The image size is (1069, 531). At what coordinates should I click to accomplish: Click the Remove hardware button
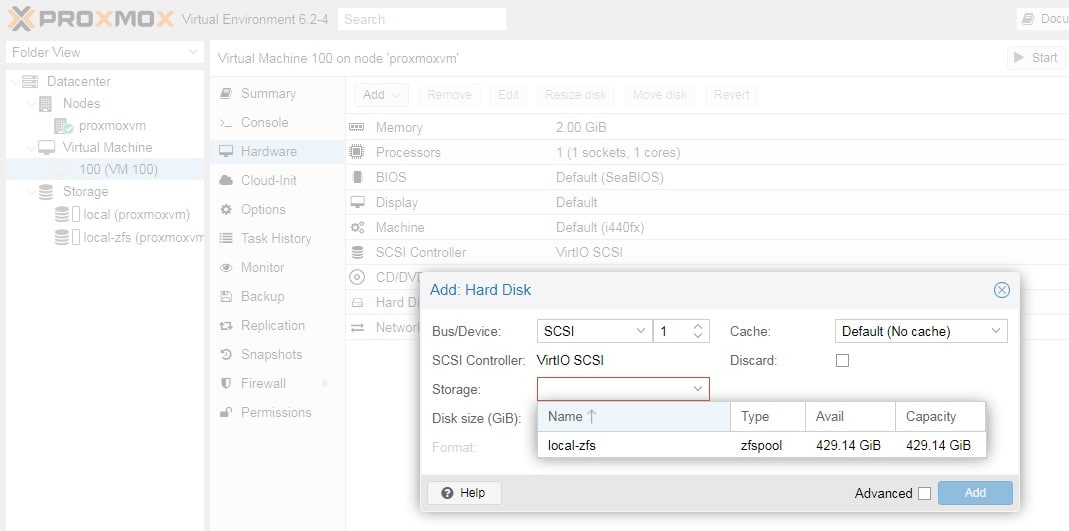[449, 95]
